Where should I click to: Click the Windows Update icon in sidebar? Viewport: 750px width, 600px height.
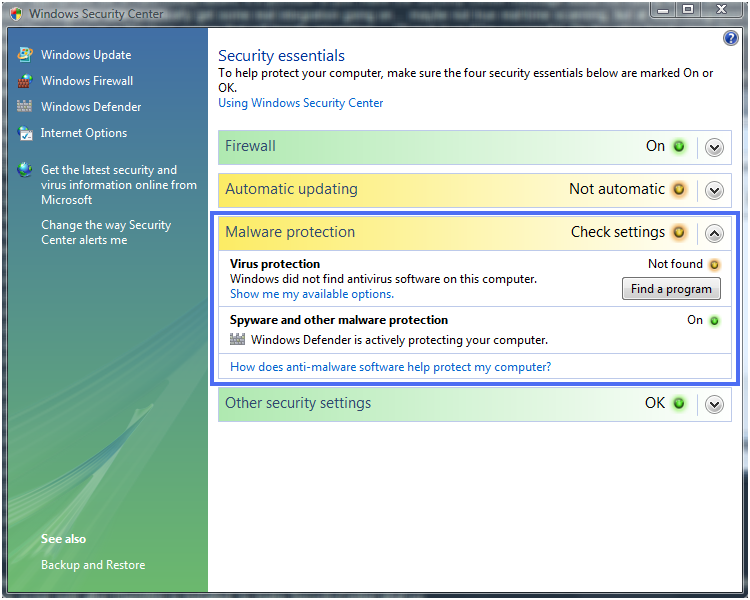[25, 55]
